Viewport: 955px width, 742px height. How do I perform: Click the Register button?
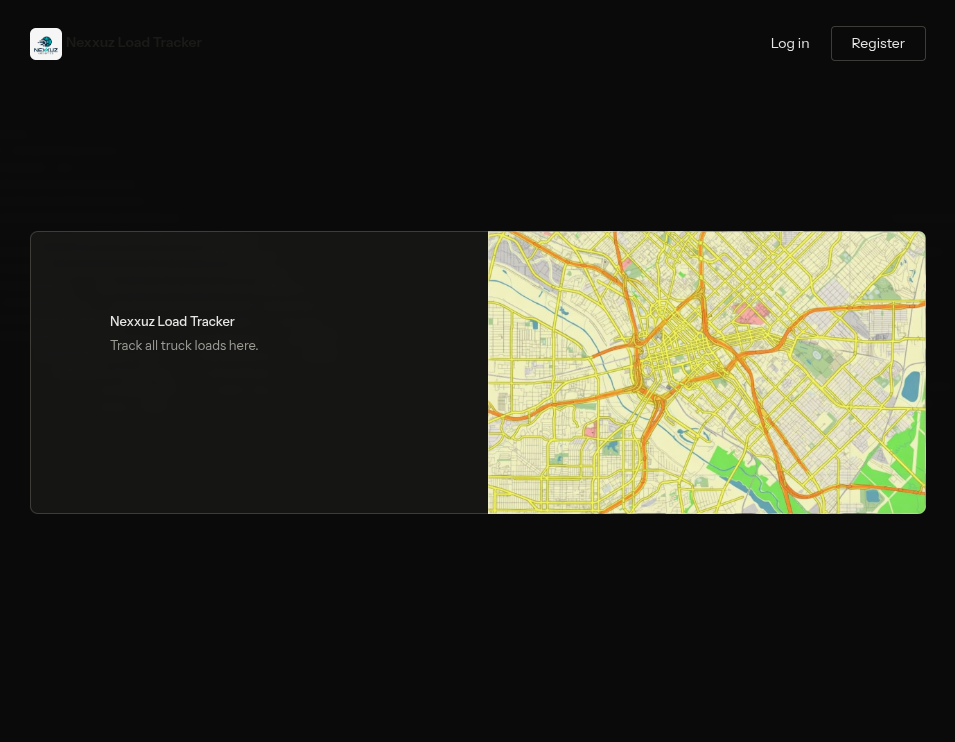click(878, 43)
